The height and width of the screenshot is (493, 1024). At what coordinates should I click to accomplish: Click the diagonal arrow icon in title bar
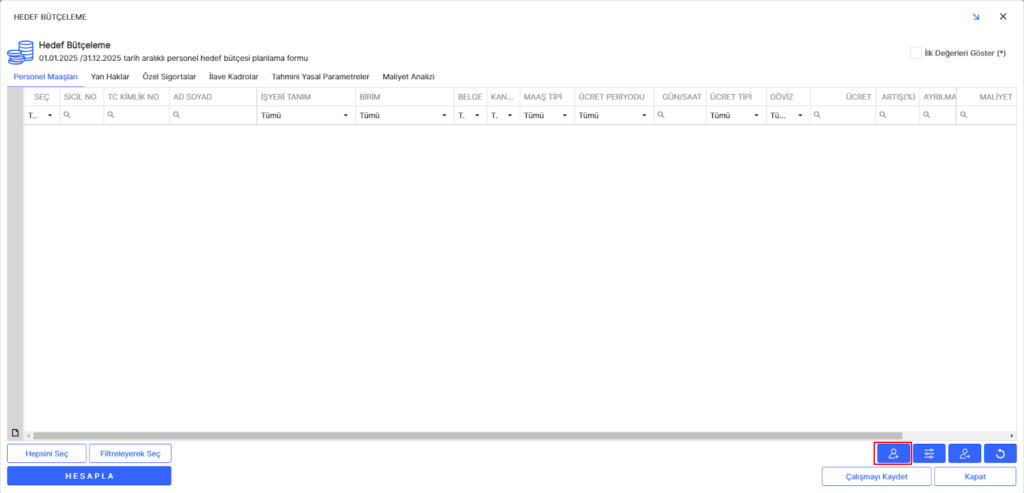[x=976, y=17]
